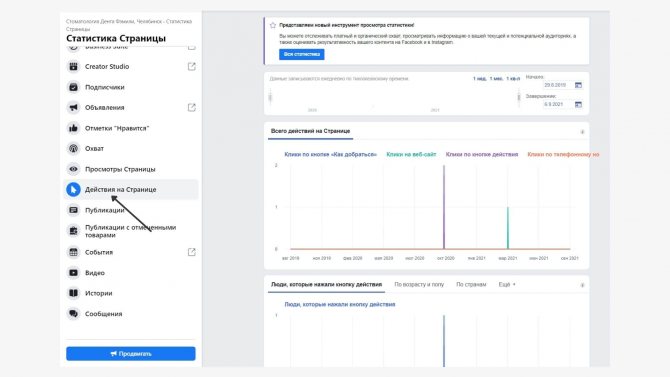The image size is (670, 377).
Task: Toggle Клики по кнопке действия series
Action: pos(482,154)
